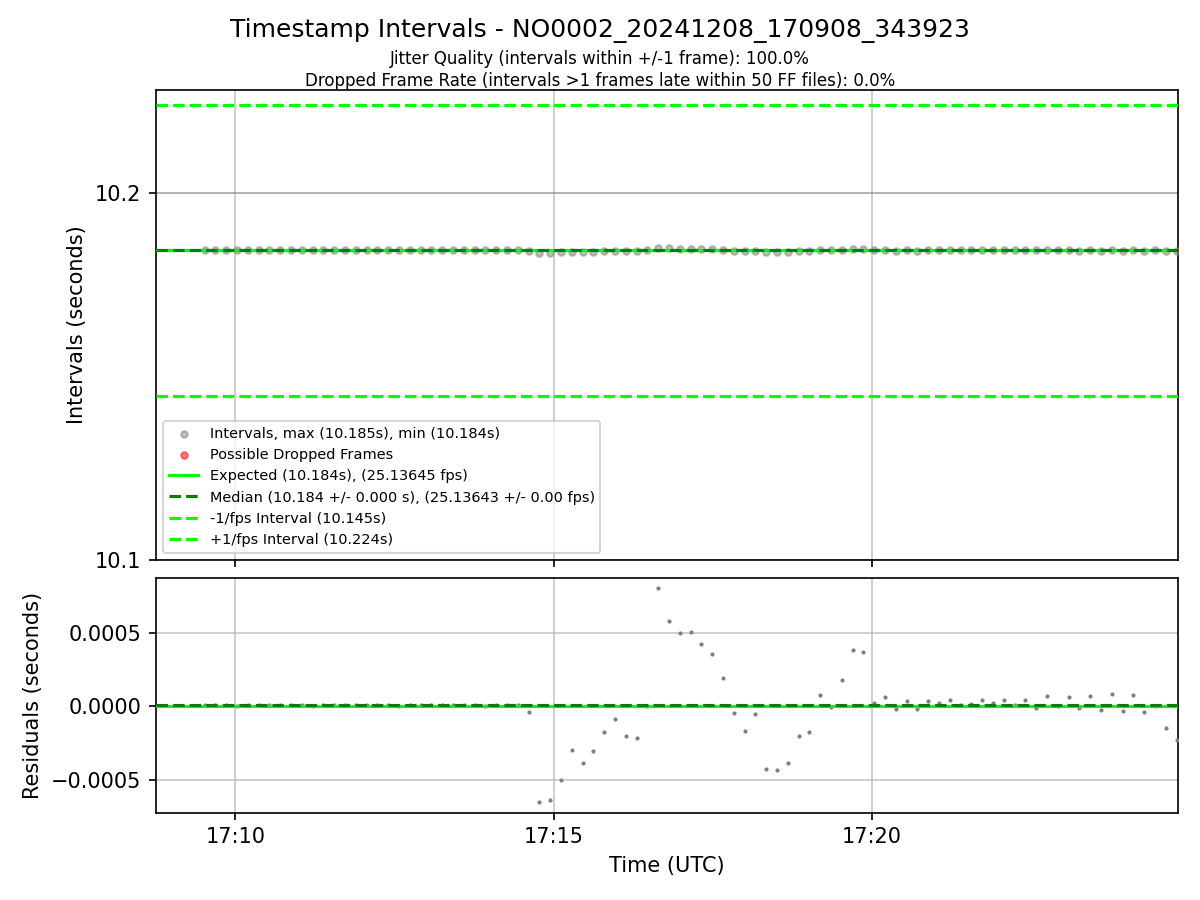The width and height of the screenshot is (1200, 900).
Task: Click the solid green Expected line sample in legend
Action: pos(184,476)
